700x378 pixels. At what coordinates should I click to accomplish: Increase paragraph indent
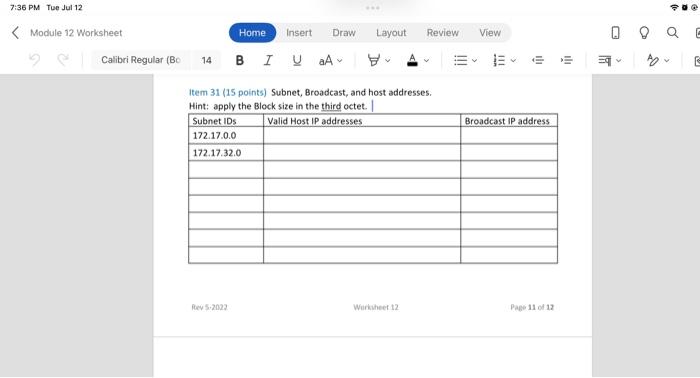pos(567,60)
